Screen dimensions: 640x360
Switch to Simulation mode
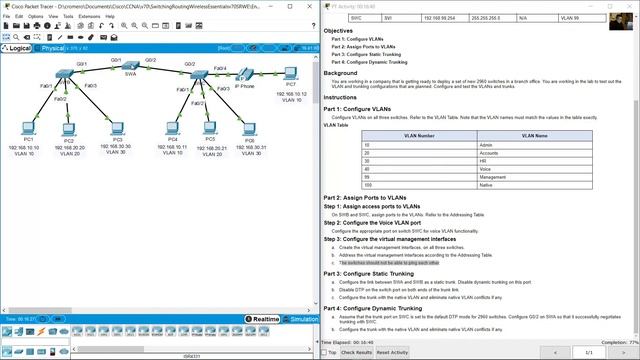[x=301, y=319]
